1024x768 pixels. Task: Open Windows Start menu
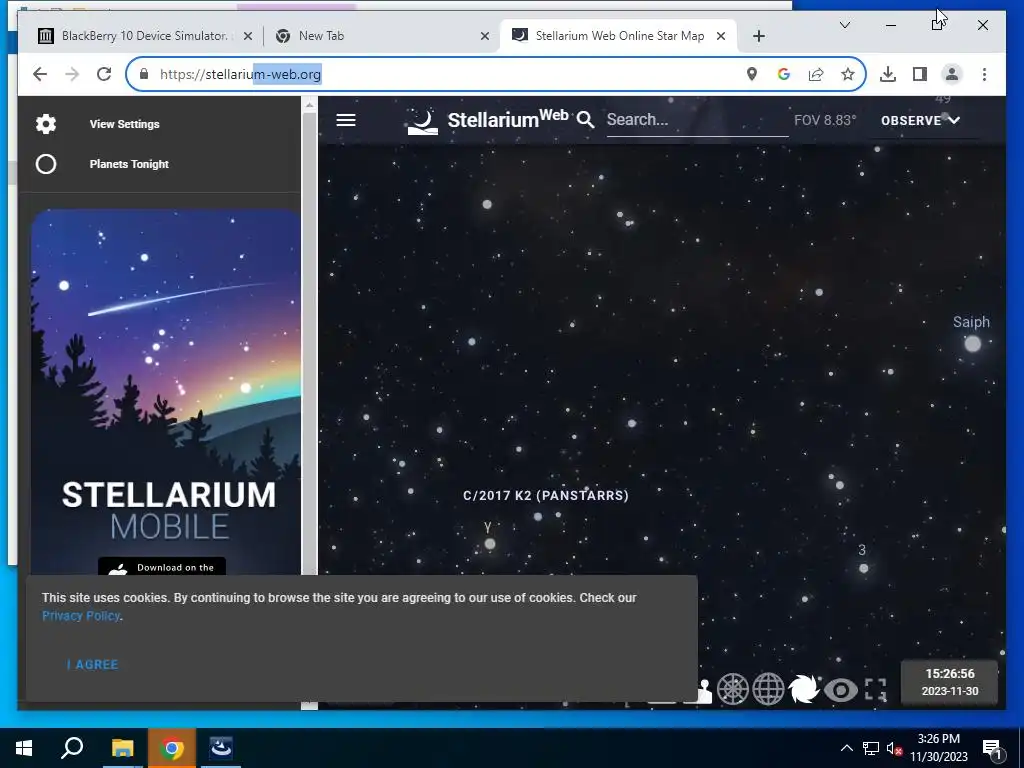(24, 748)
